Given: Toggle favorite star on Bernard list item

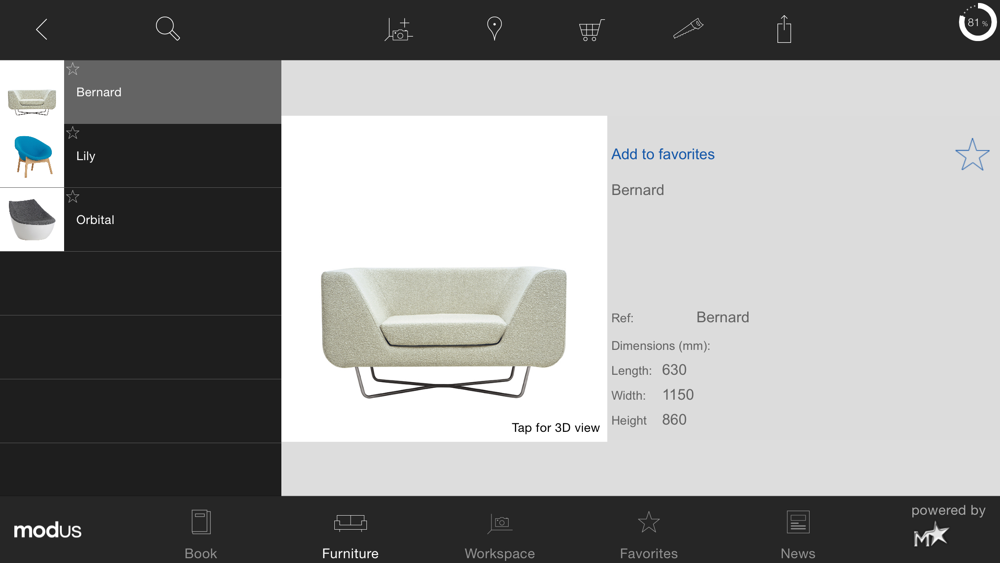Looking at the screenshot, I should [73, 69].
